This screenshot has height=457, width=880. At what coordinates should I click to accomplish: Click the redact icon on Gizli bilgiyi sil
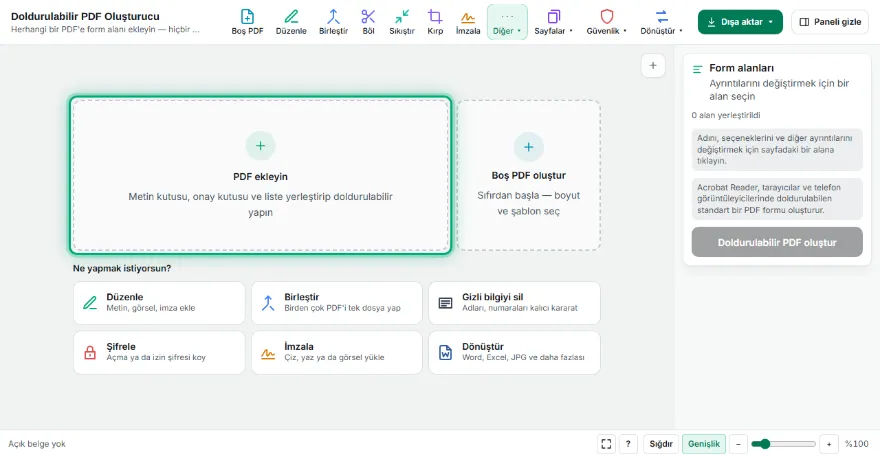pyautogui.click(x=445, y=303)
